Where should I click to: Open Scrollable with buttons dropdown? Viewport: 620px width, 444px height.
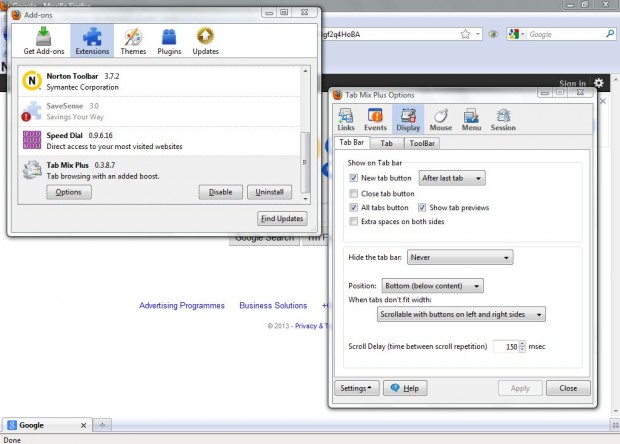coord(461,314)
